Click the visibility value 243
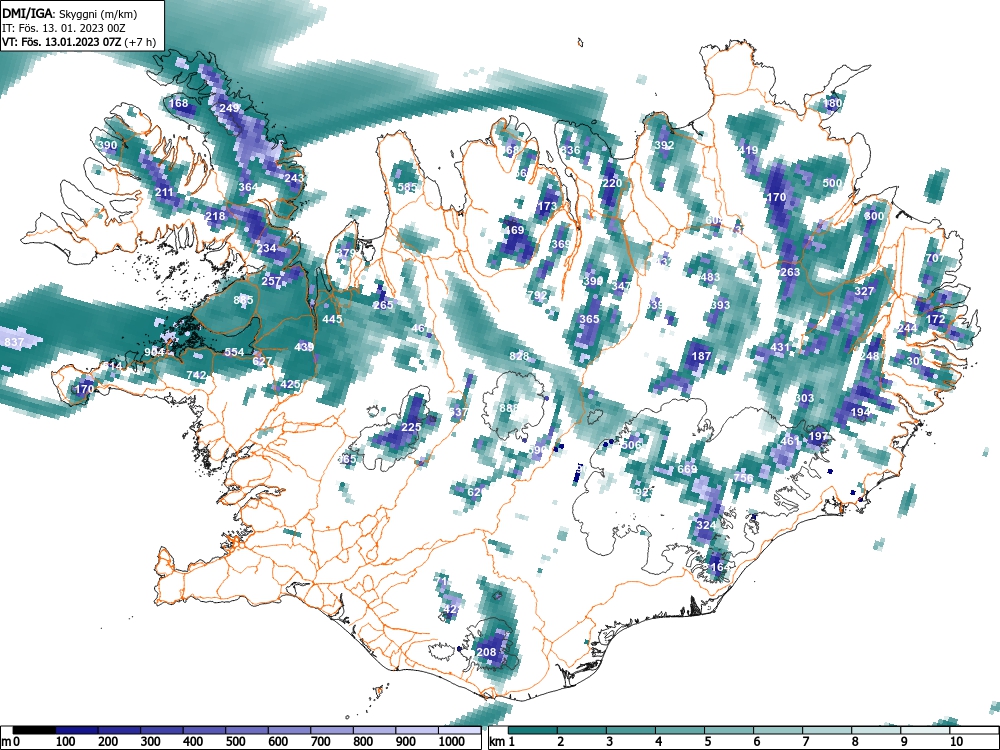This screenshot has width=1000, height=750. (x=294, y=178)
